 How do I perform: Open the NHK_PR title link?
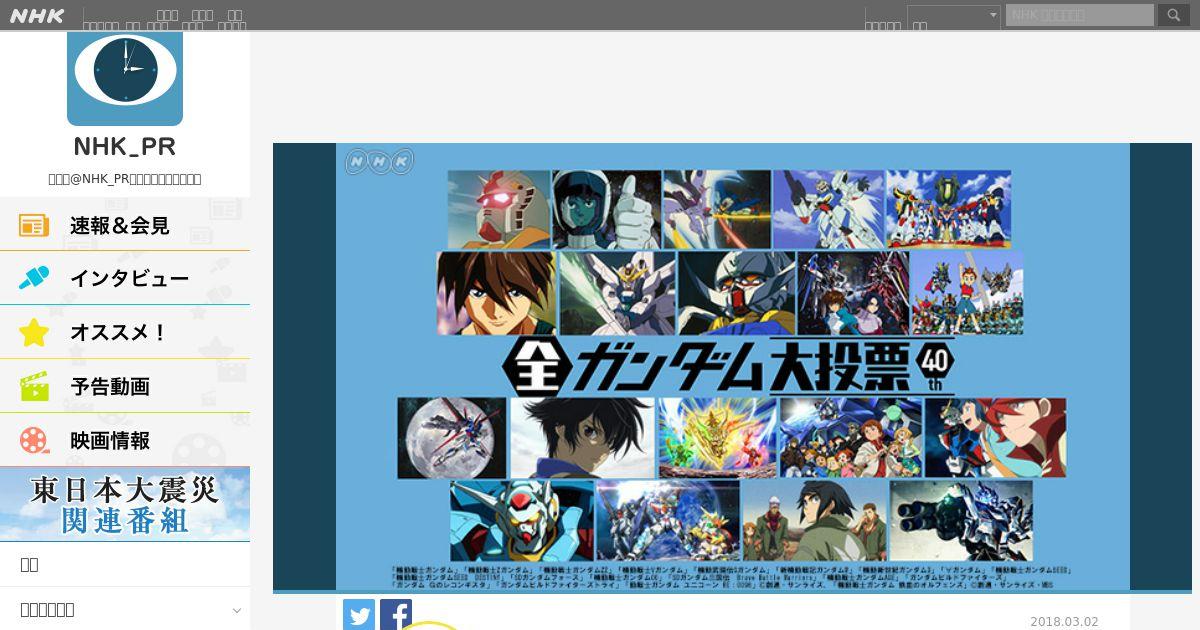125,146
